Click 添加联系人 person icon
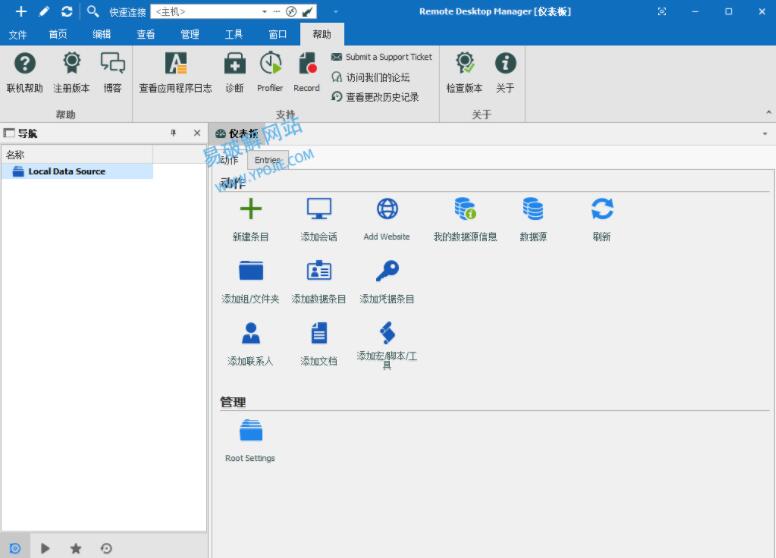Viewport: 776px width, 558px height. pyautogui.click(x=250, y=333)
